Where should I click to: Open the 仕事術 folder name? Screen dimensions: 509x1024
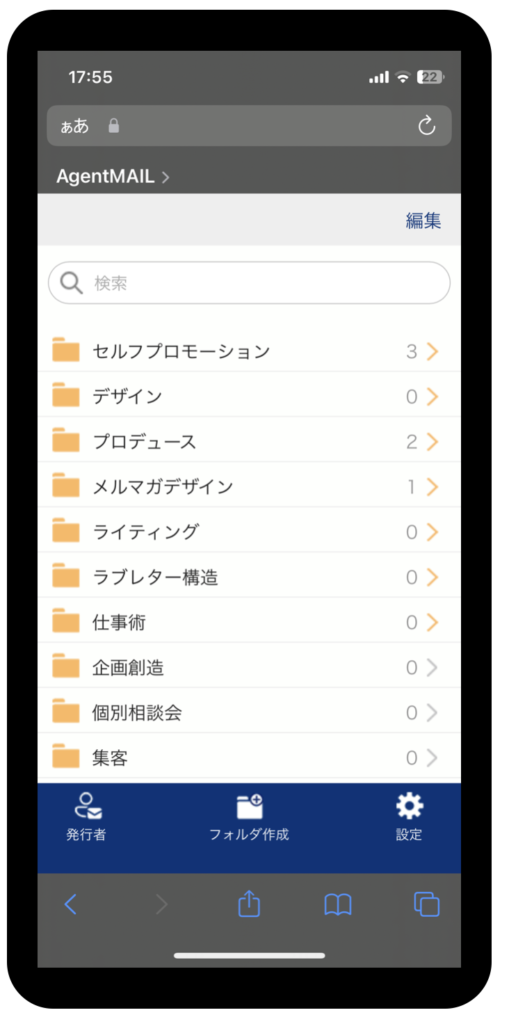click(119, 622)
